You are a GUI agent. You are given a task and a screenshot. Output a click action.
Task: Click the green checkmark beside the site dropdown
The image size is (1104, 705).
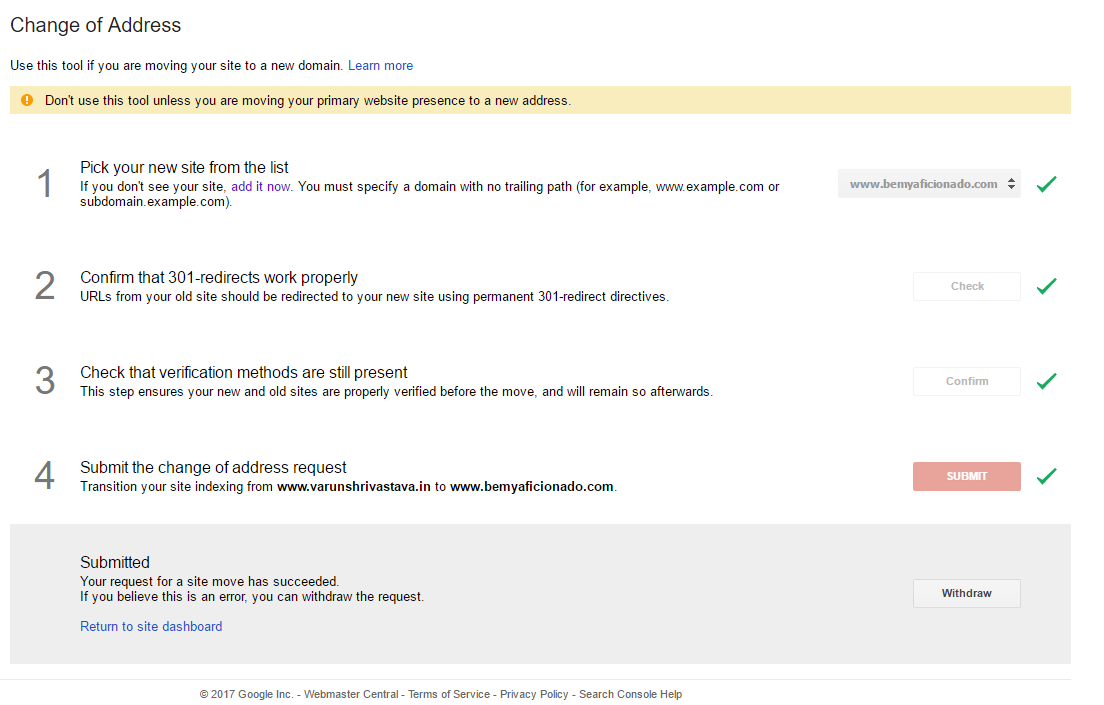1046,184
